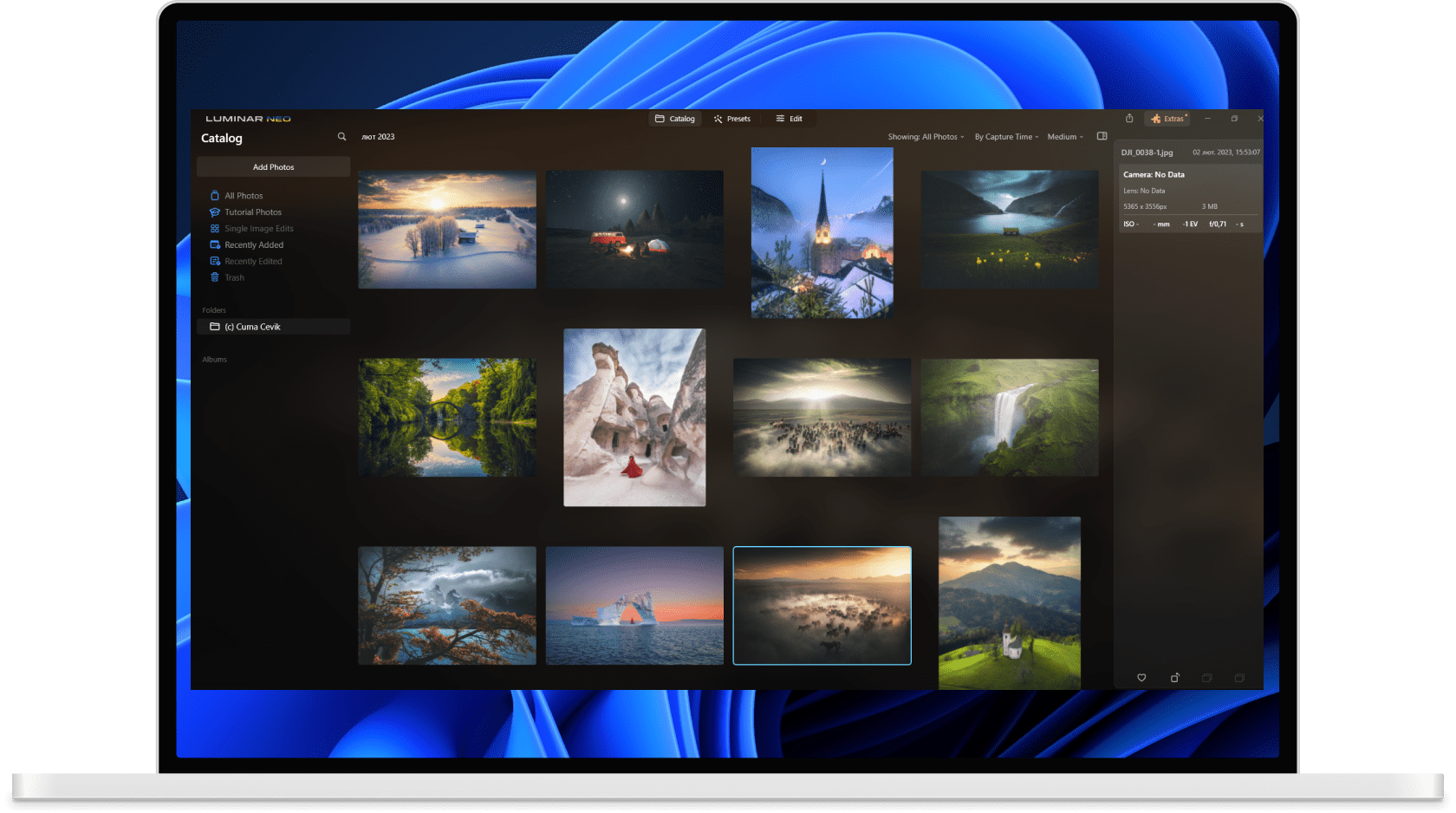This screenshot has height=813, width=1456.
Task: Click the f/0,71 aperture value
Action: (x=1218, y=224)
